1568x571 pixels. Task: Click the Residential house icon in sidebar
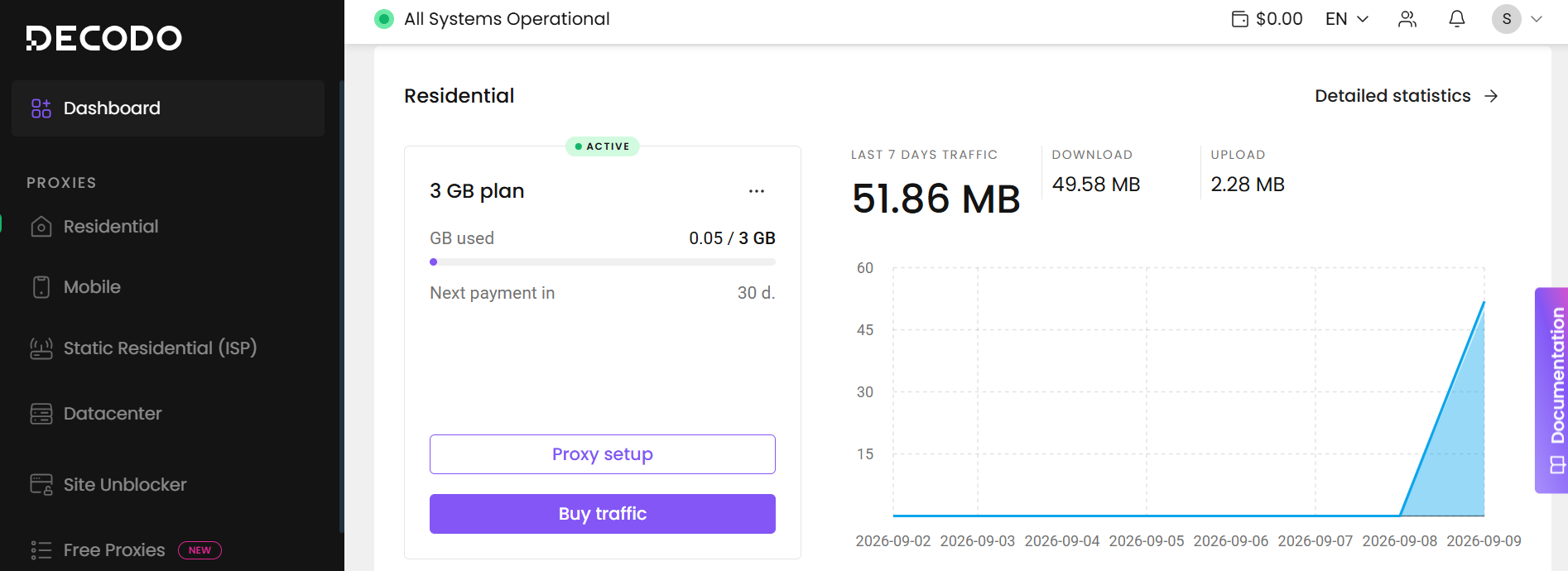point(41,227)
